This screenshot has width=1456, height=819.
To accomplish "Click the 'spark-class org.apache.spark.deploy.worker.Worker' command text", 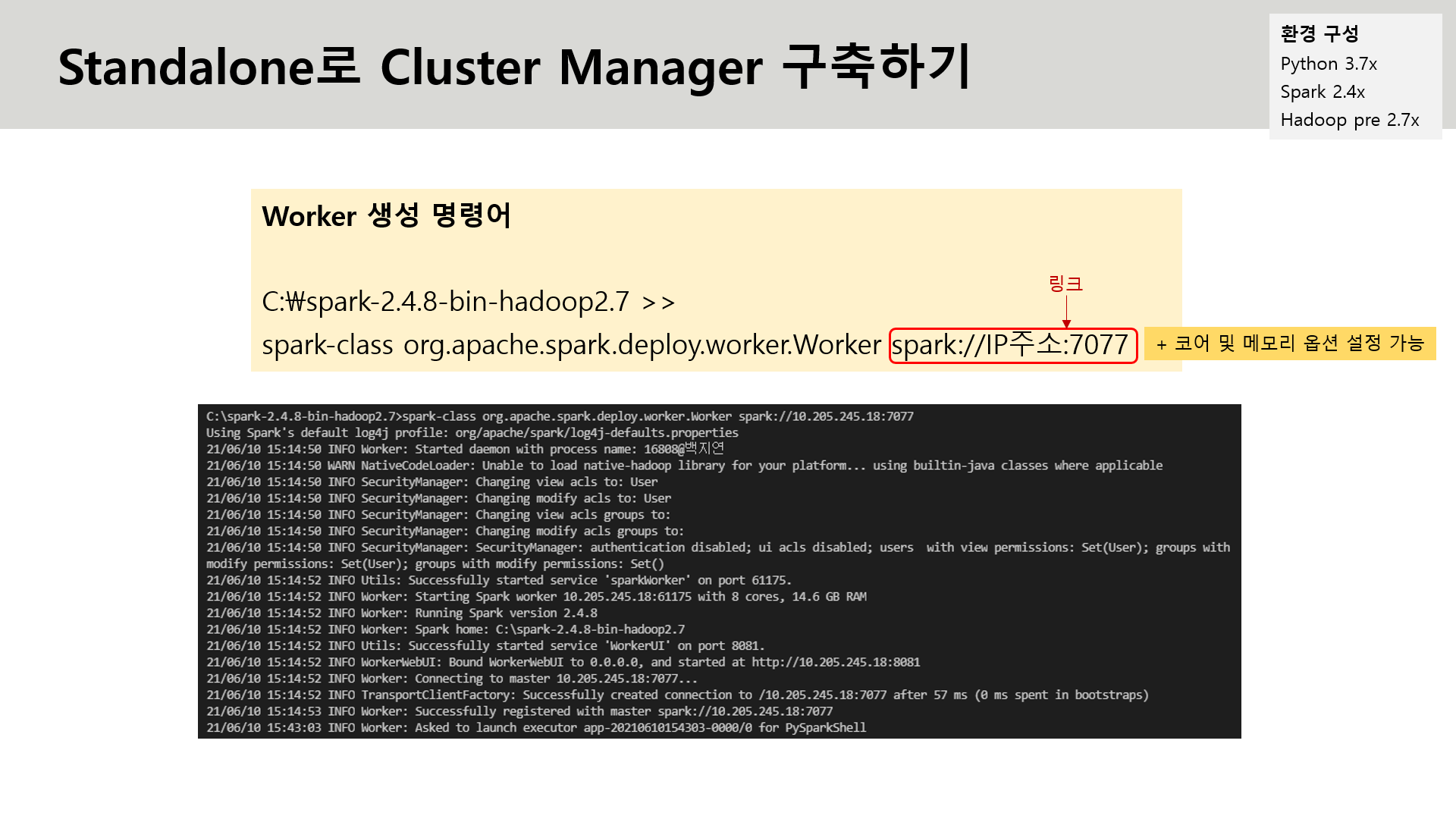I will tap(571, 345).
